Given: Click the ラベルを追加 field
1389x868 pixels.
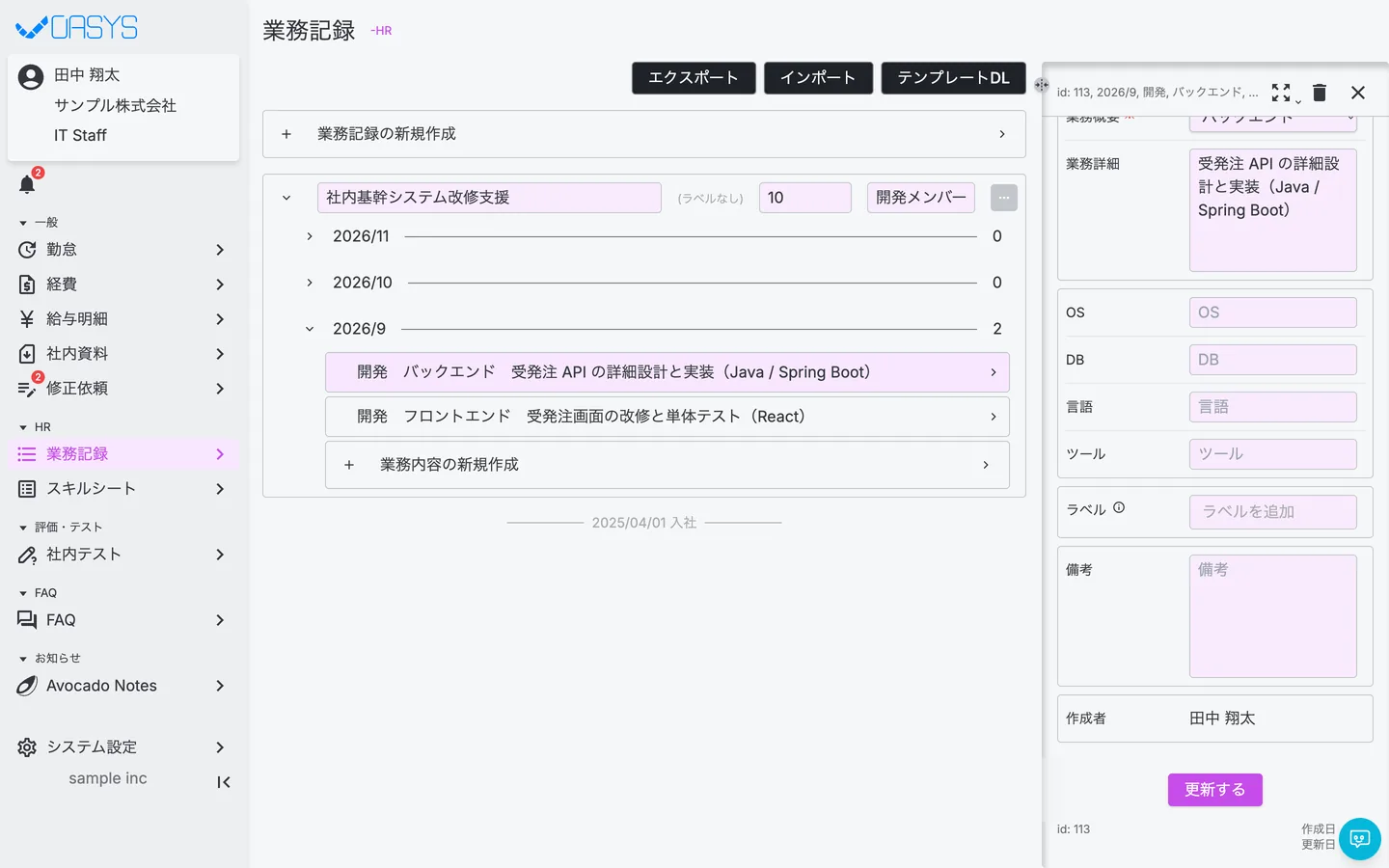Looking at the screenshot, I should tap(1273, 512).
